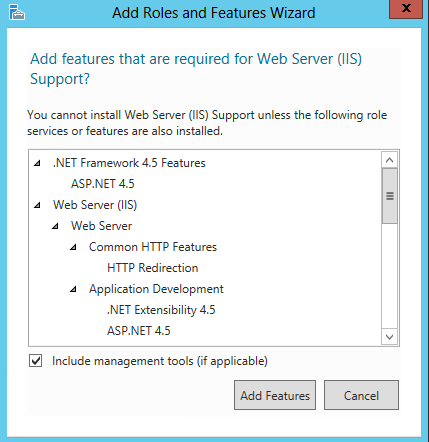Collapse the Web Server sub-node triangle
The width and height of the screenshot is (429, 442).
[x=55, y=226]
